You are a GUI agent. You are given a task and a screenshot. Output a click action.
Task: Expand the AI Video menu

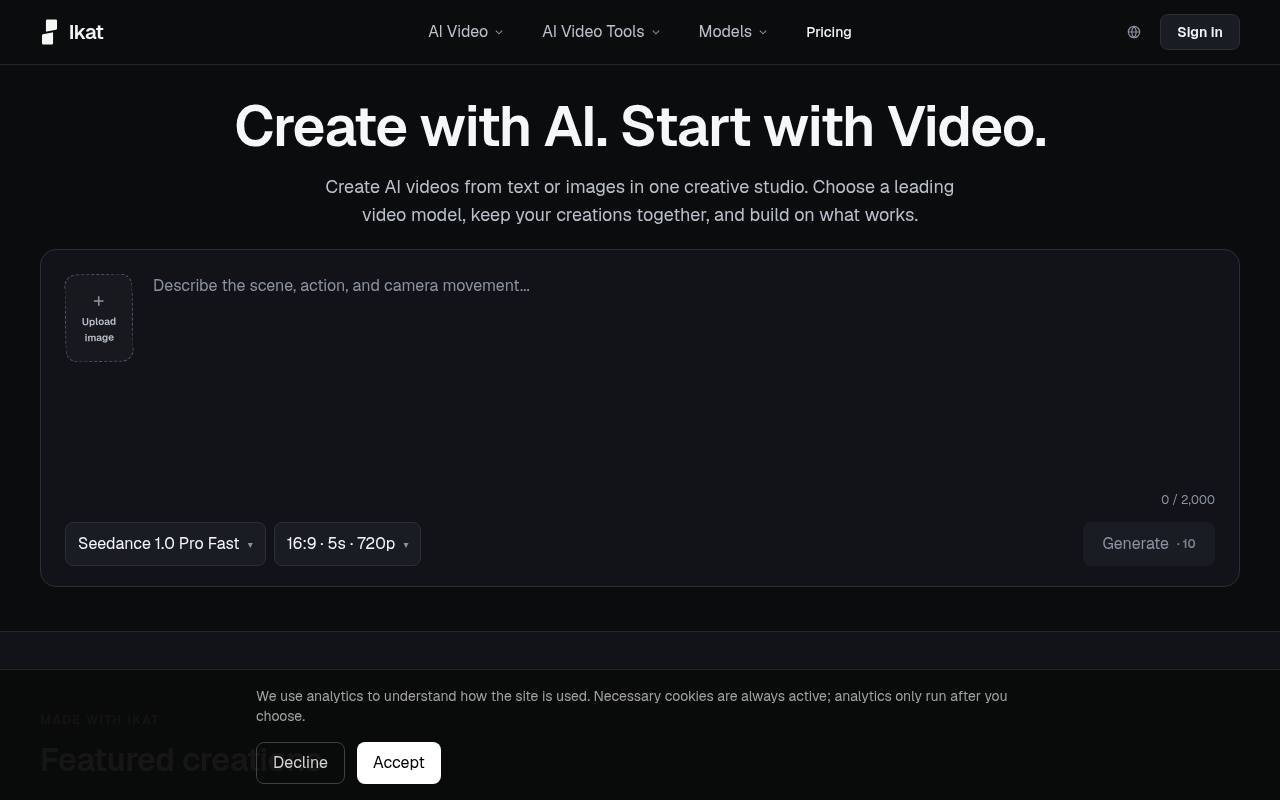(466, 32)
